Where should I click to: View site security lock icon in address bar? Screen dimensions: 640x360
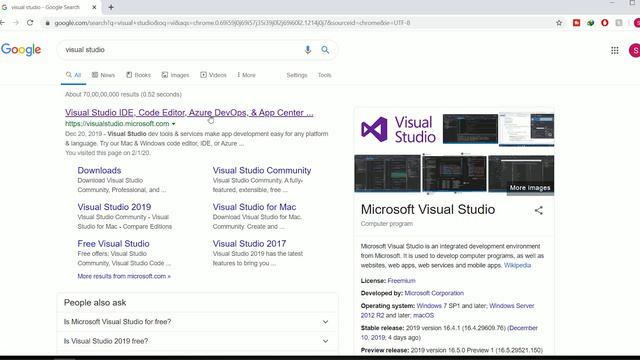pyautogui.click(x=47, y=23)
